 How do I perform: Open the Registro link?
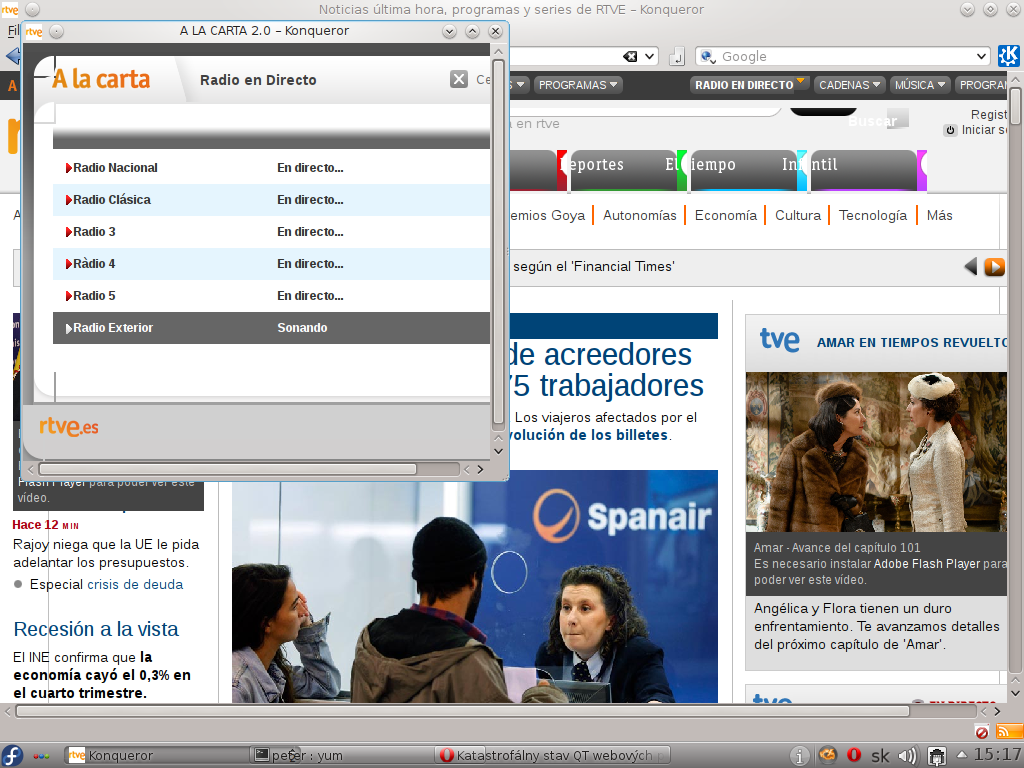point(989,114)
